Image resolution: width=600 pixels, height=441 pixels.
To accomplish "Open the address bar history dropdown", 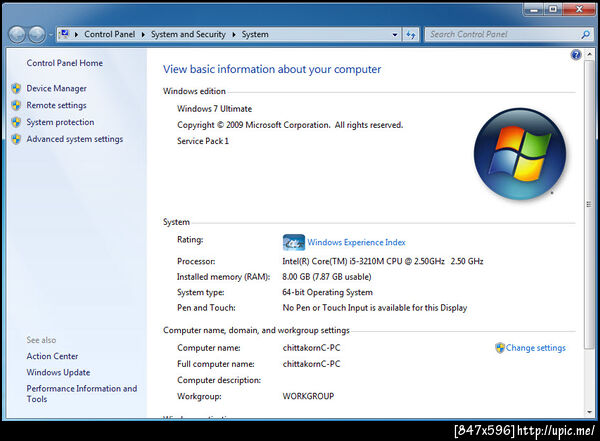I will (395, 34).
